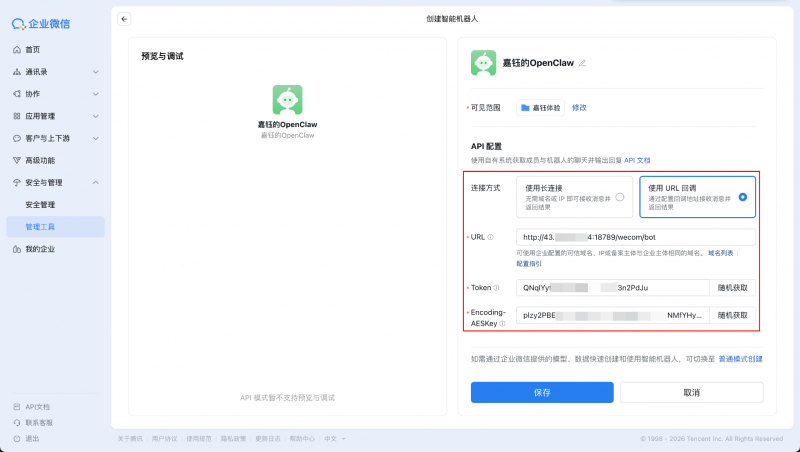The image size is (800, 452).
Task: Open 首页 from the sidebar
Action: click(x=33, y=49)
